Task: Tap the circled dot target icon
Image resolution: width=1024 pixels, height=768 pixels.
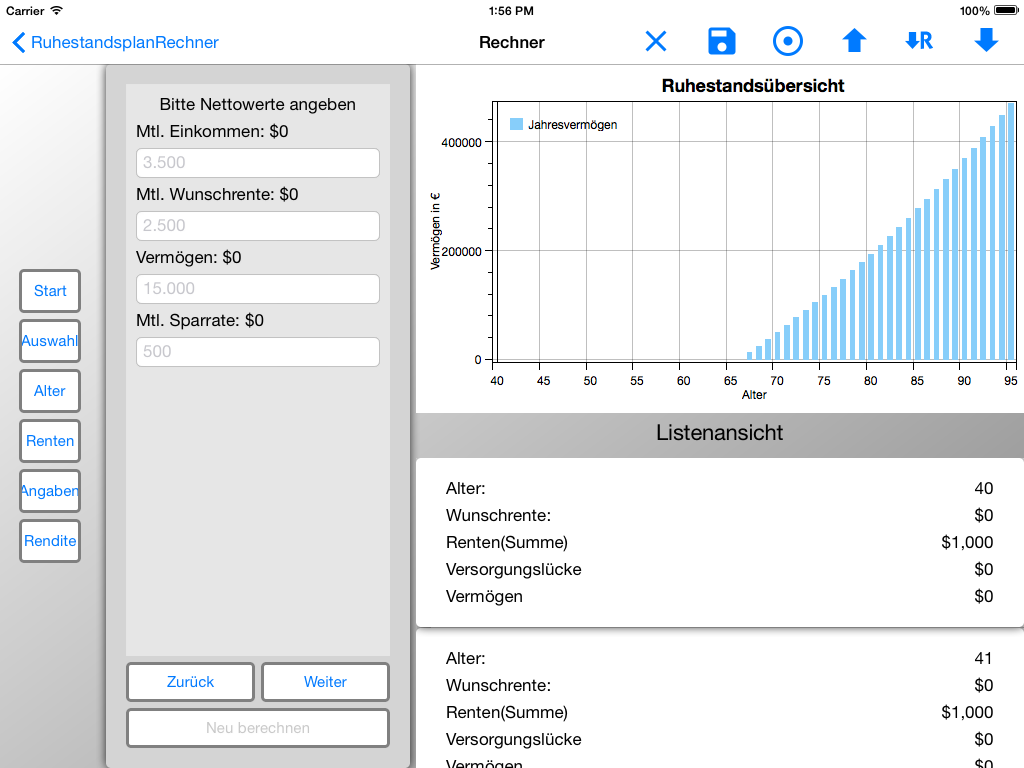Action: point(788,41)
